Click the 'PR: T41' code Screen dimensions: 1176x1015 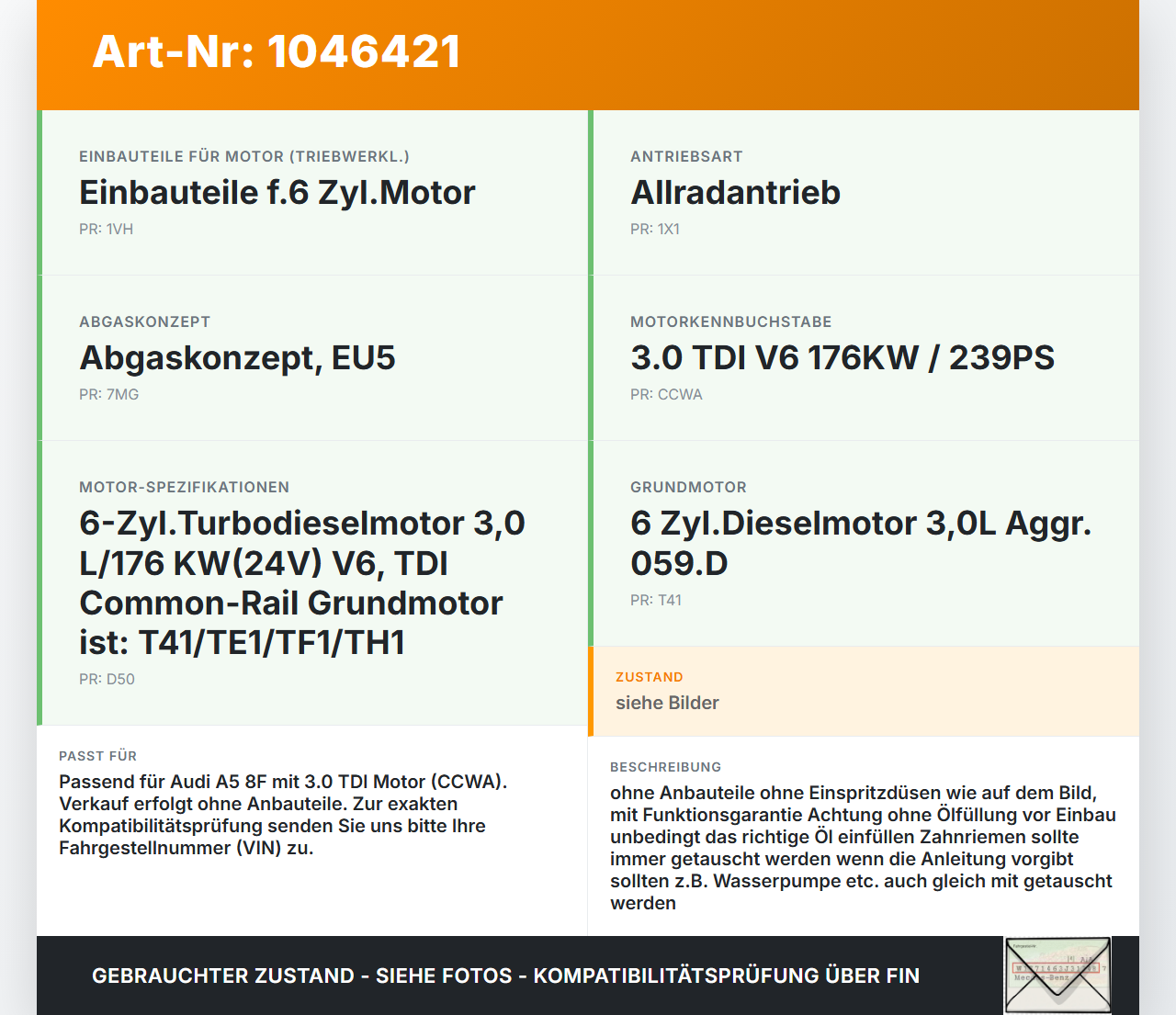point(656,600)
